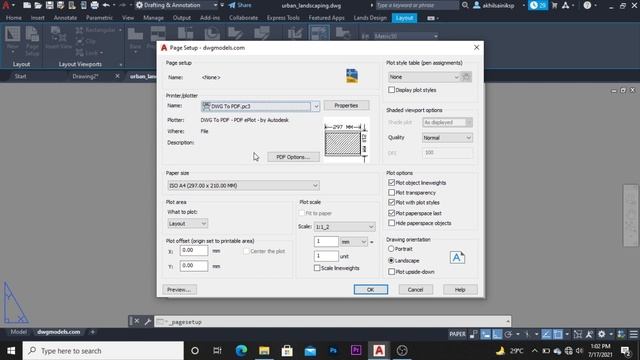Click the workspace switching gear in status bar
Screen dimensions: 640x360
[602, 334]
